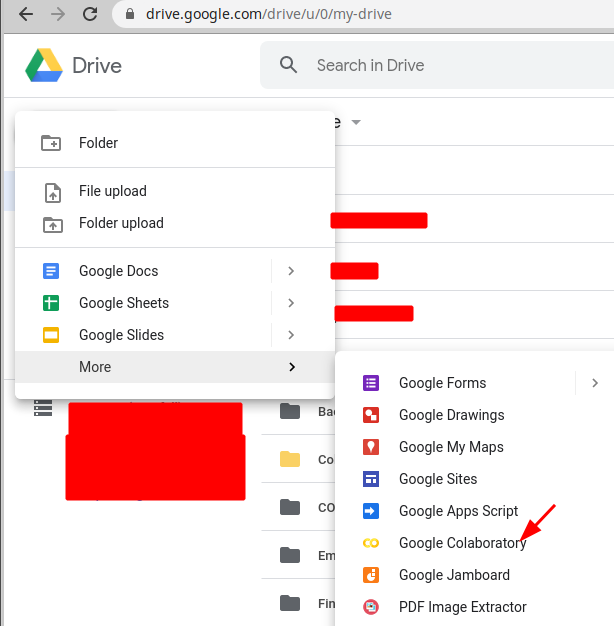The image size is (614, 626).
Task: Open the gray folder starting with Ba
Action: 290,411
